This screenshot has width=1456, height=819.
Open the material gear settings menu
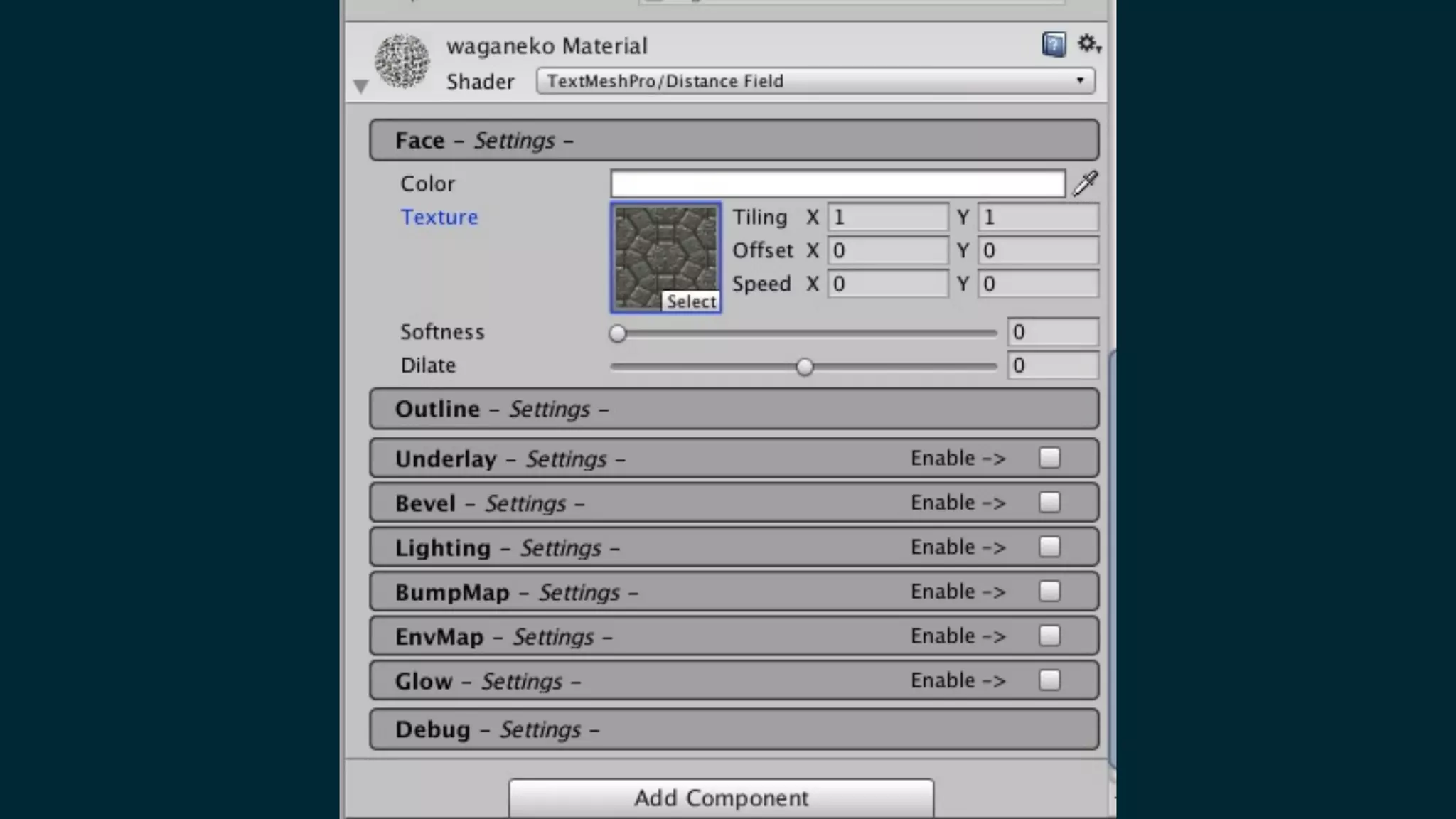click(1088, 44)
